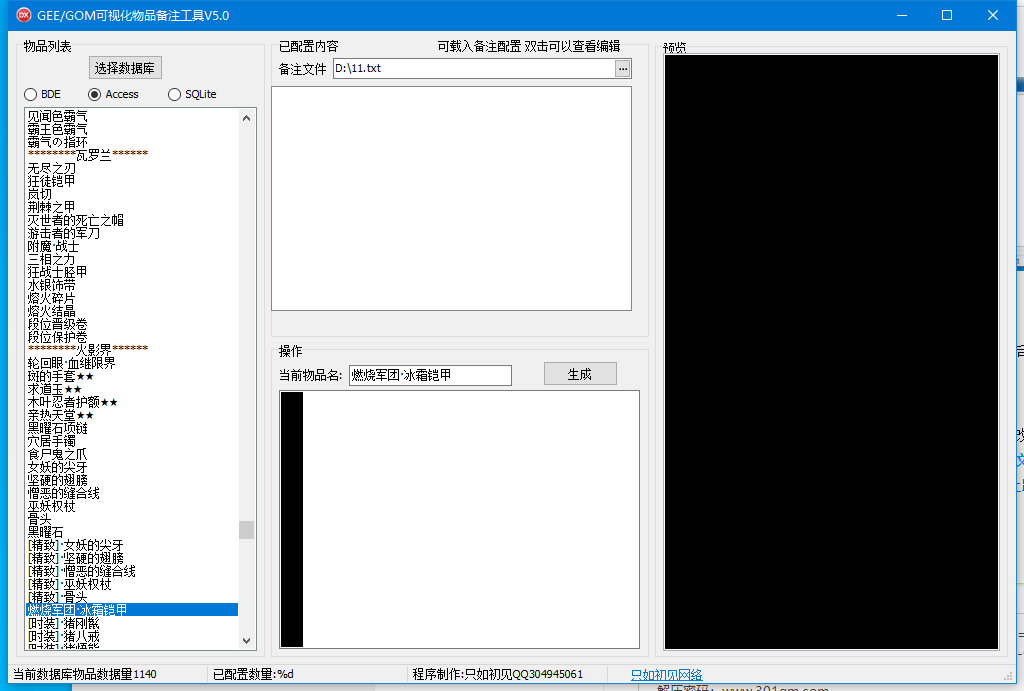This screenshot has width=1024, height=691.
Task: Click 已配置数量 status bar entry
Action: 253,675
